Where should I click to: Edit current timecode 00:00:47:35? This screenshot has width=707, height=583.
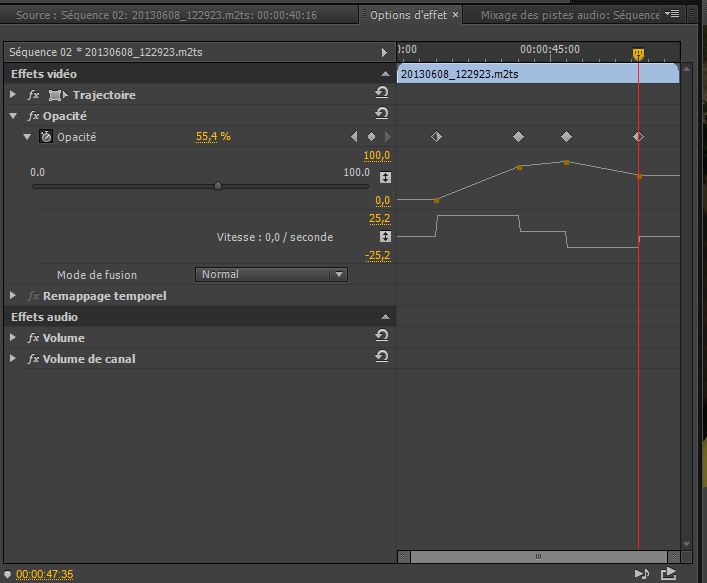tap(44, 574)
